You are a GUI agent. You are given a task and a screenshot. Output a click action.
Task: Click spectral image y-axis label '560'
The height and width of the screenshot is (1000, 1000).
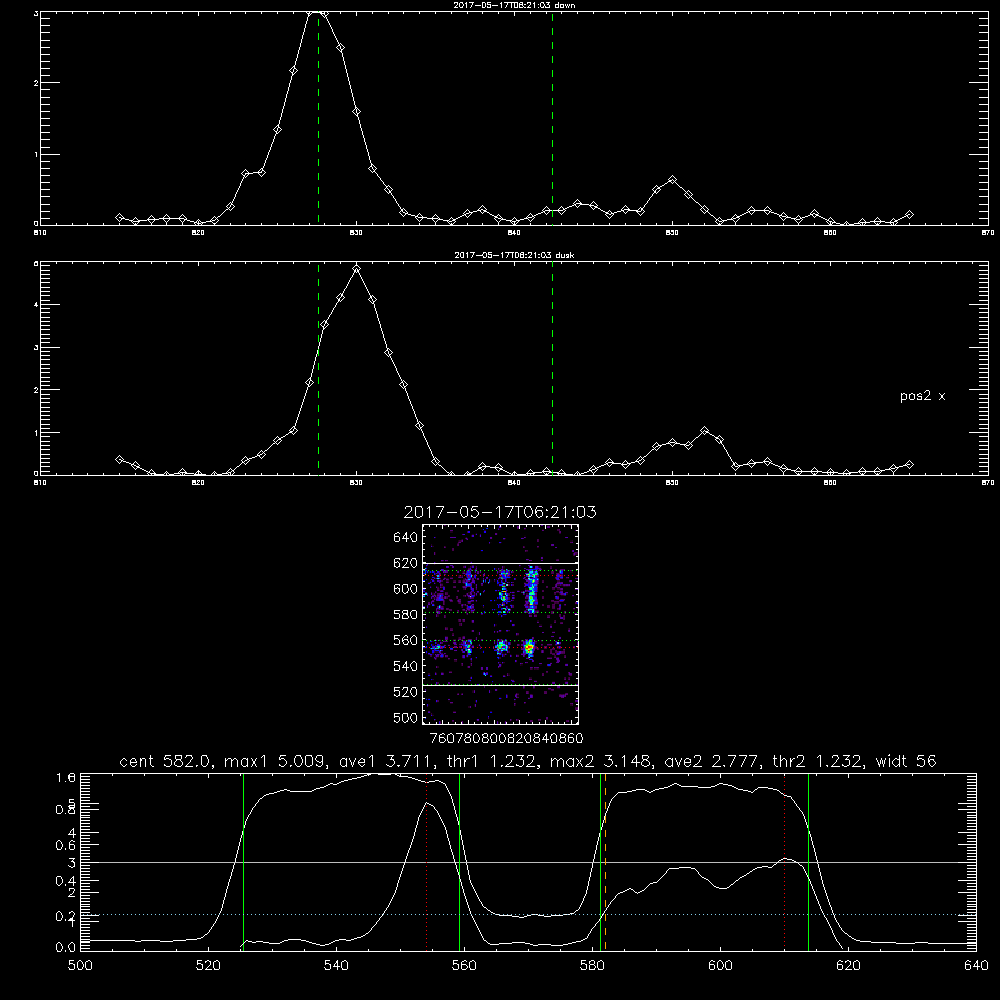(x=406, y=640)
